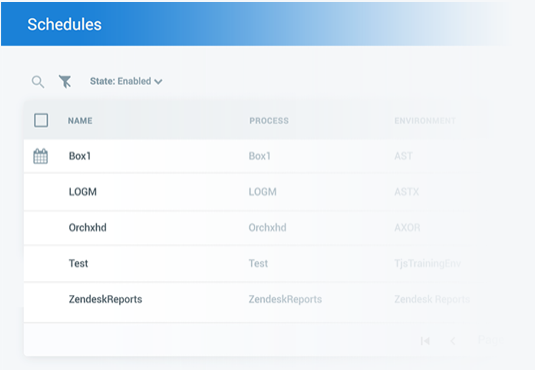The height and width of the screenshot is (370, 535).
Task: Open the Test schedule name
Action: click(78, 264)
